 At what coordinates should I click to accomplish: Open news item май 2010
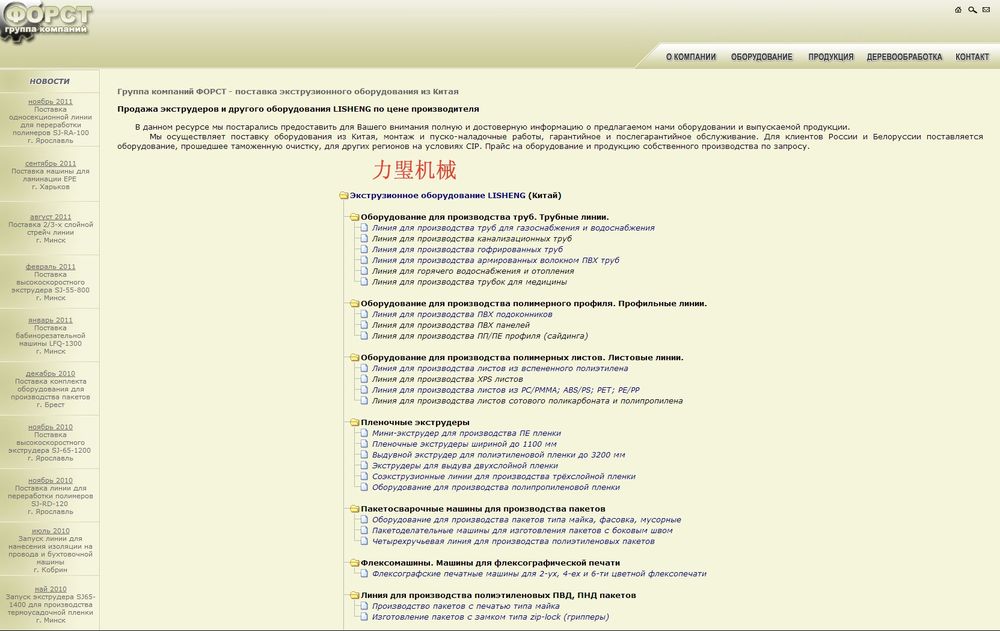pos(50,590)
